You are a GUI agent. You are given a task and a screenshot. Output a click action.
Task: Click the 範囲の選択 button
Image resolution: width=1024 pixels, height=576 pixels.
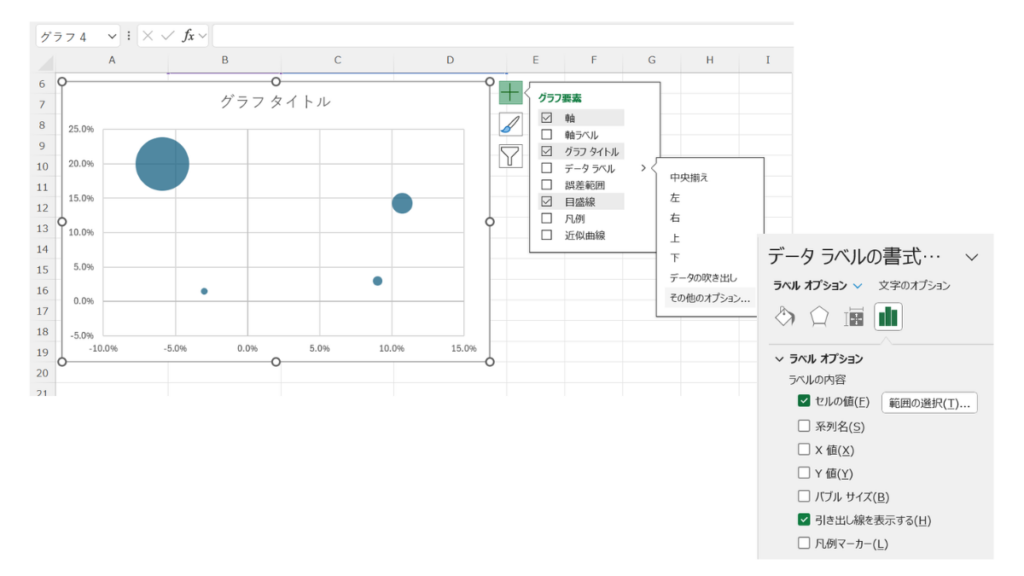pos(929,403)
